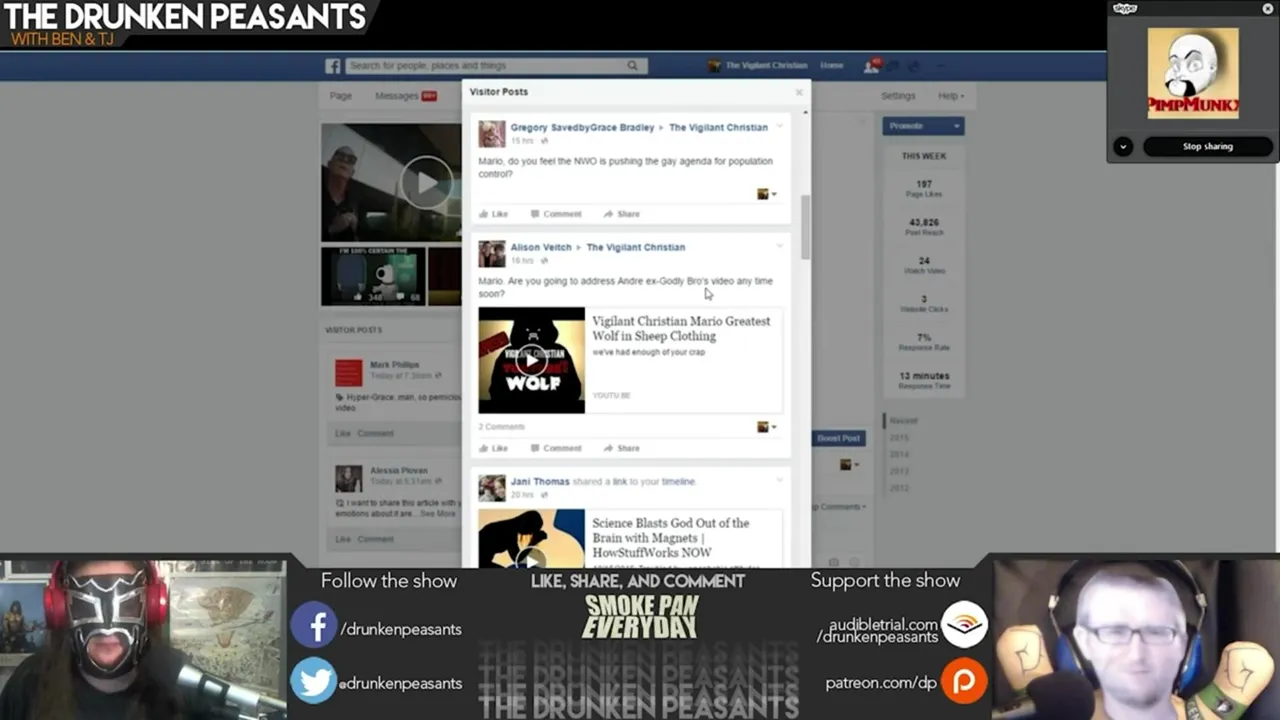The width and height of the screenshot is (1280, 720).
Task: Click the 13 minutes Response Time stat
Action: click(x=923, y=380)
